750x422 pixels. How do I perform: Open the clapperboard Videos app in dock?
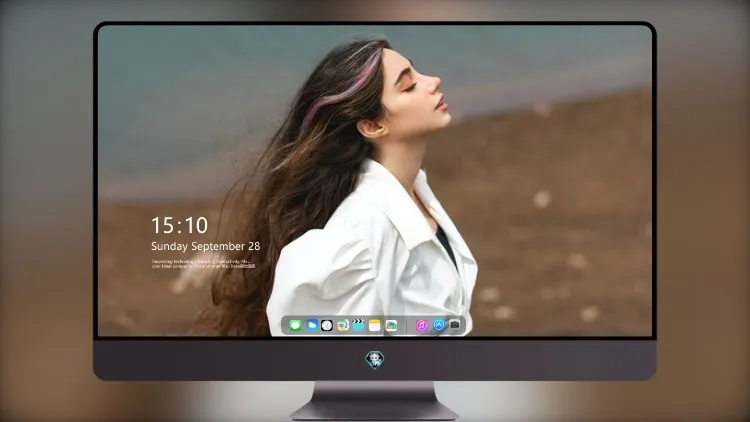coord(358,325)
